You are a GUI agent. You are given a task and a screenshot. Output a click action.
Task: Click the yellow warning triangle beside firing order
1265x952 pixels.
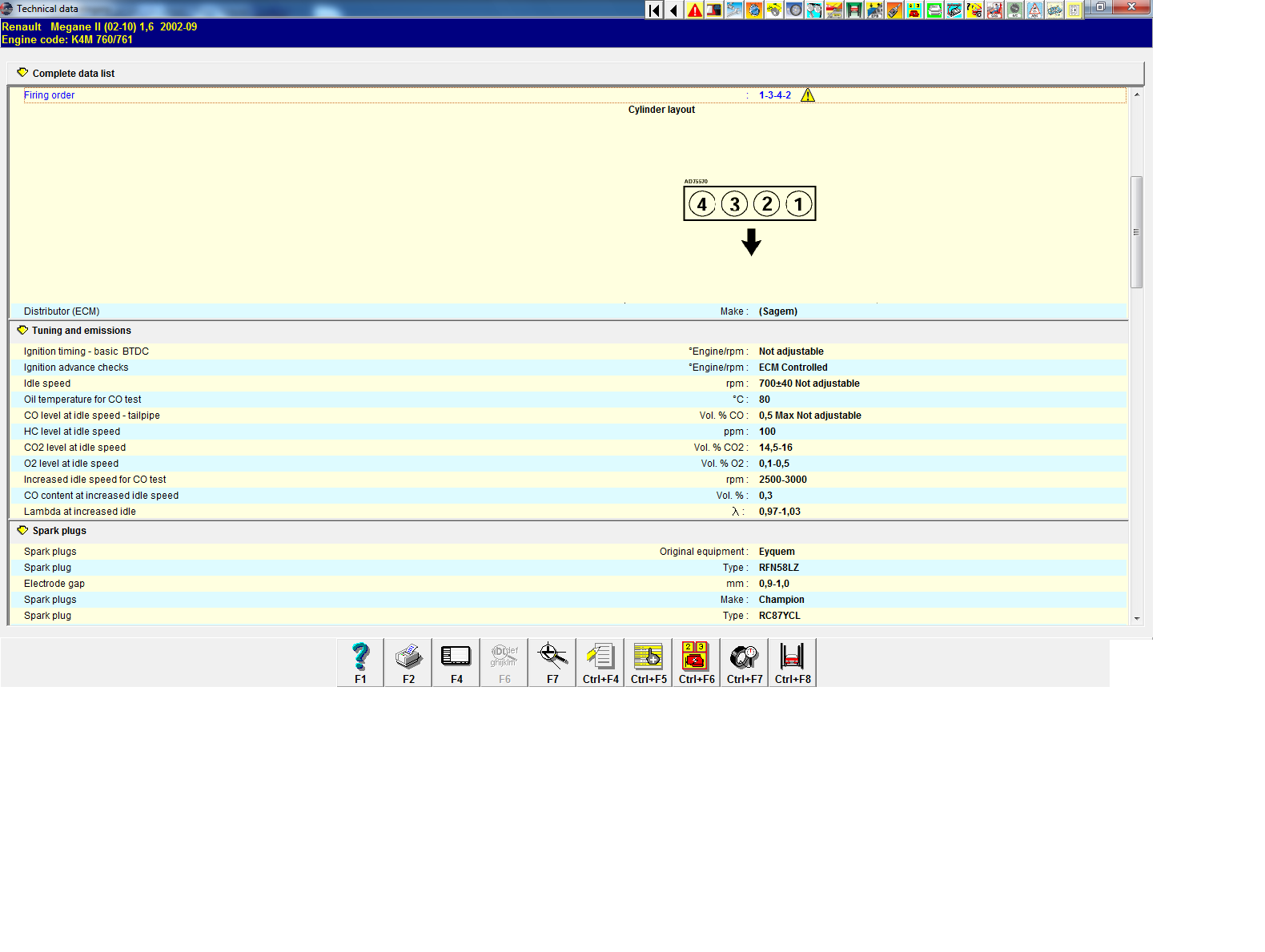808,95
